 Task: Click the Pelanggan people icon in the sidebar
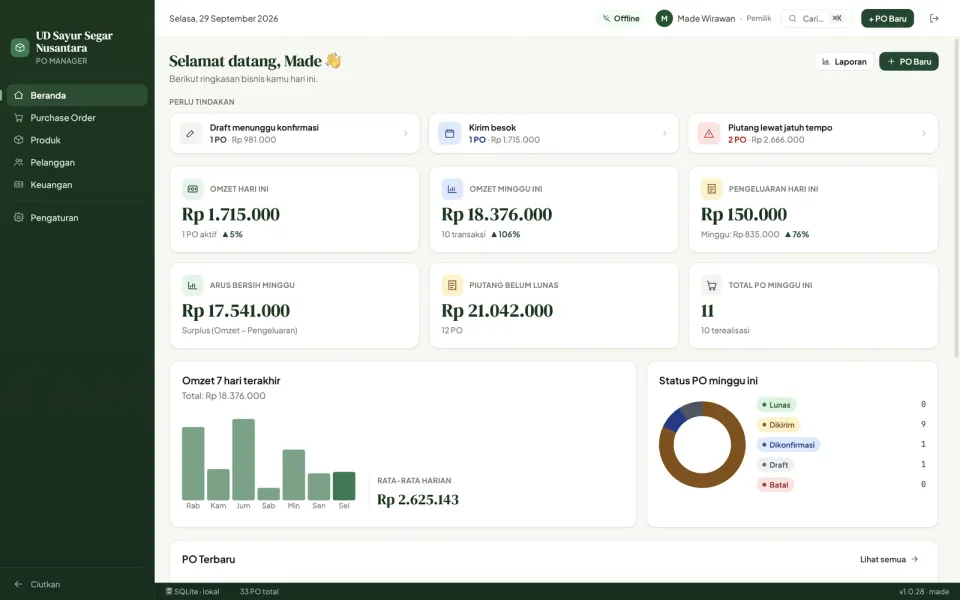coord(18,162)
